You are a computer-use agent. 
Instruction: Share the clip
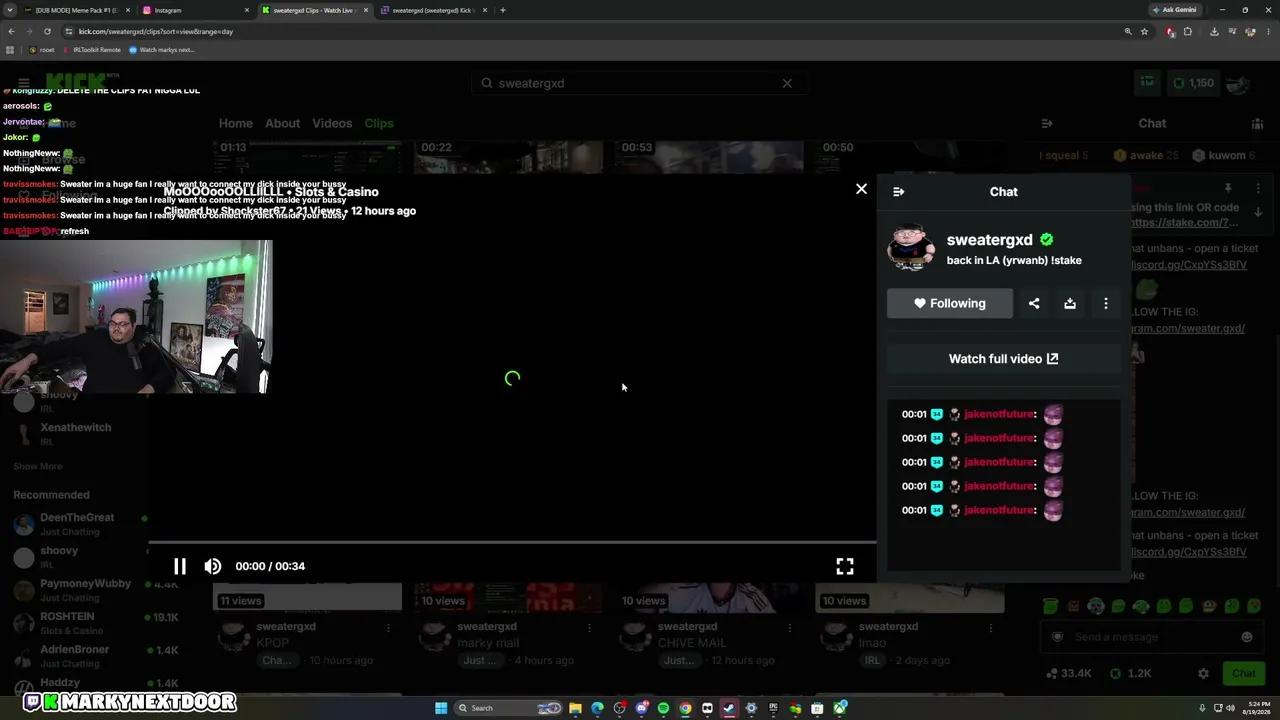[1034, 303]
